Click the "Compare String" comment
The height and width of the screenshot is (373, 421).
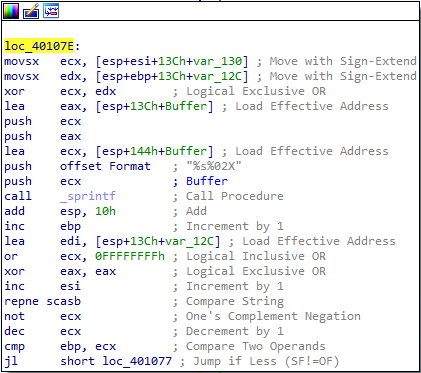pyautogui.click(x=235, y=302)
